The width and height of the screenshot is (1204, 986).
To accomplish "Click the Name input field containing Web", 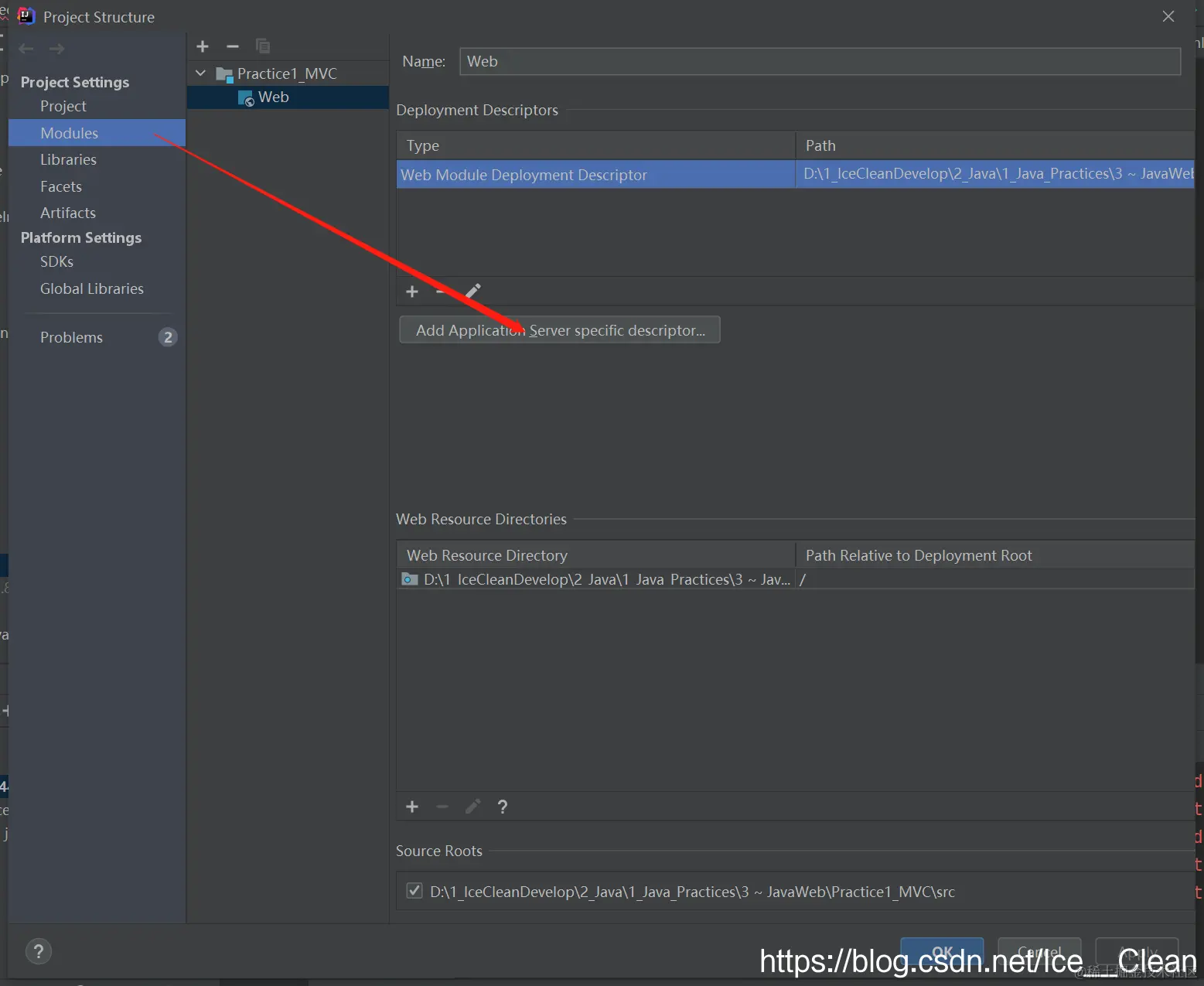I will 820,61.
